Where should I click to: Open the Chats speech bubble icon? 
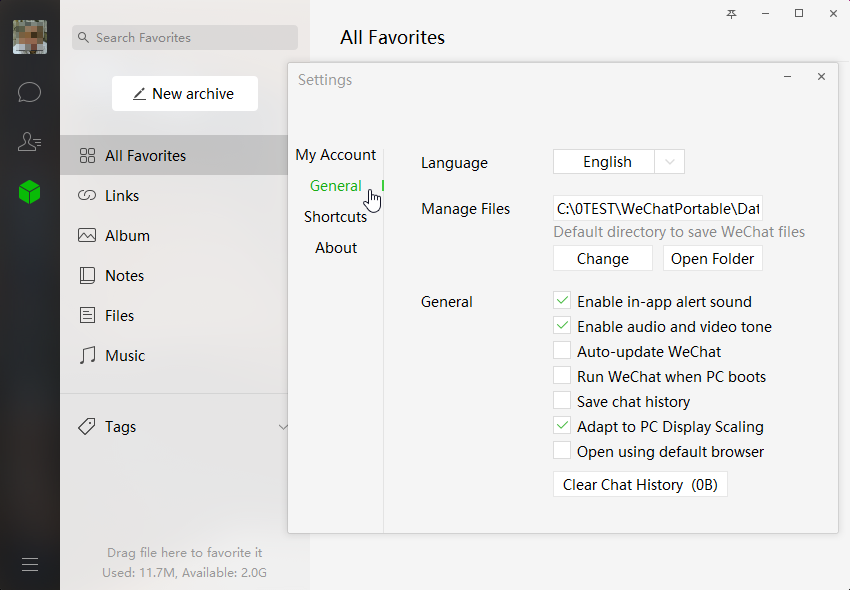tap(29, 92)
